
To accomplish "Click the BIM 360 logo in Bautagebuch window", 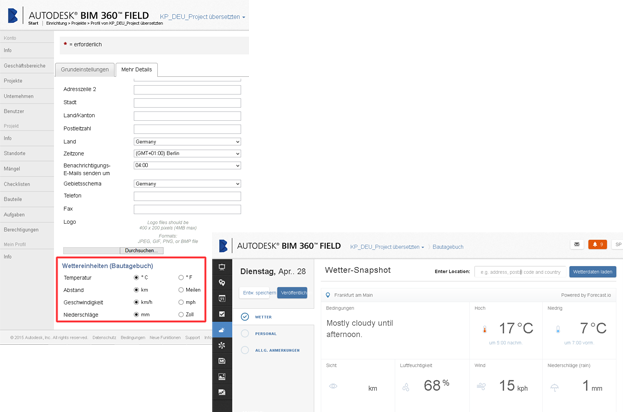I will click(223, 246).
